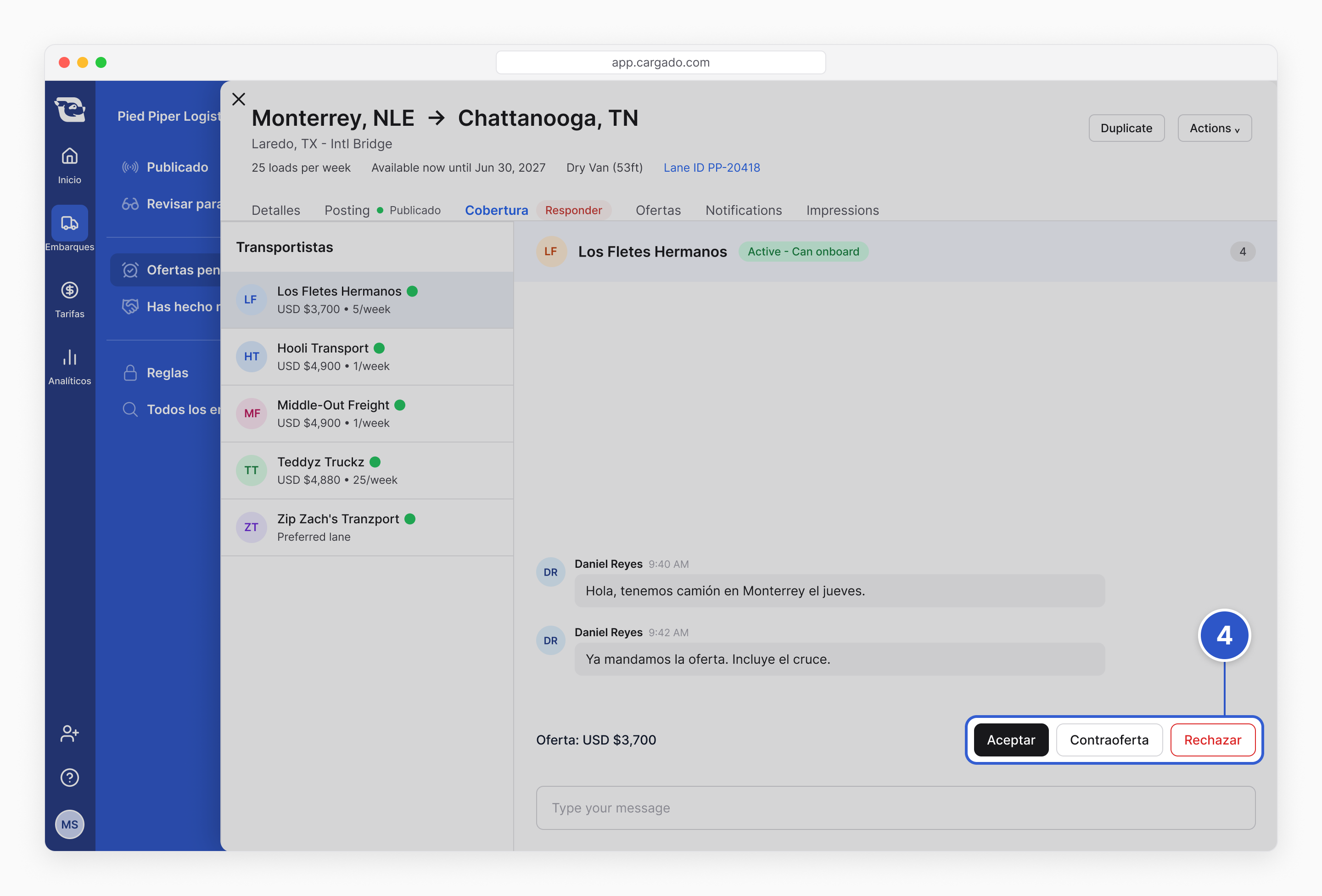This screenshot has height=896, width=1322.
Task: Open Embarques truck icon
Action: (69, 223)
